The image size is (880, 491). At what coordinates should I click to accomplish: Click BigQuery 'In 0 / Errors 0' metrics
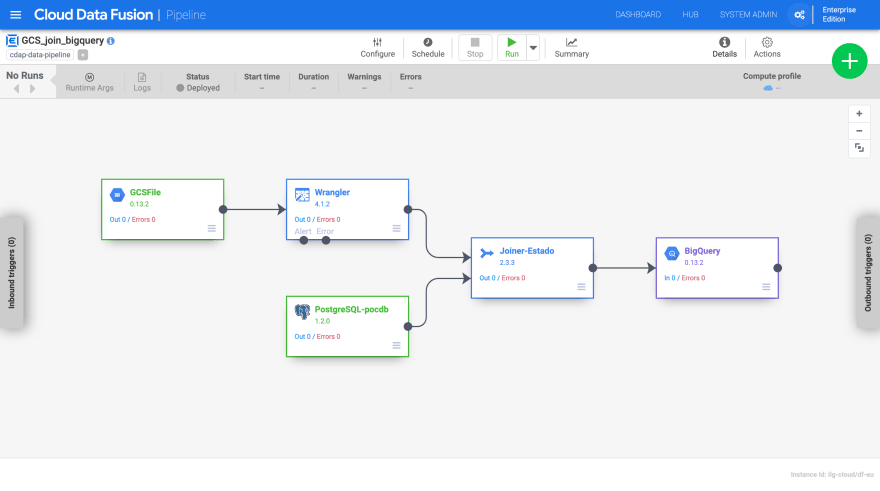(x=685, y=278)
